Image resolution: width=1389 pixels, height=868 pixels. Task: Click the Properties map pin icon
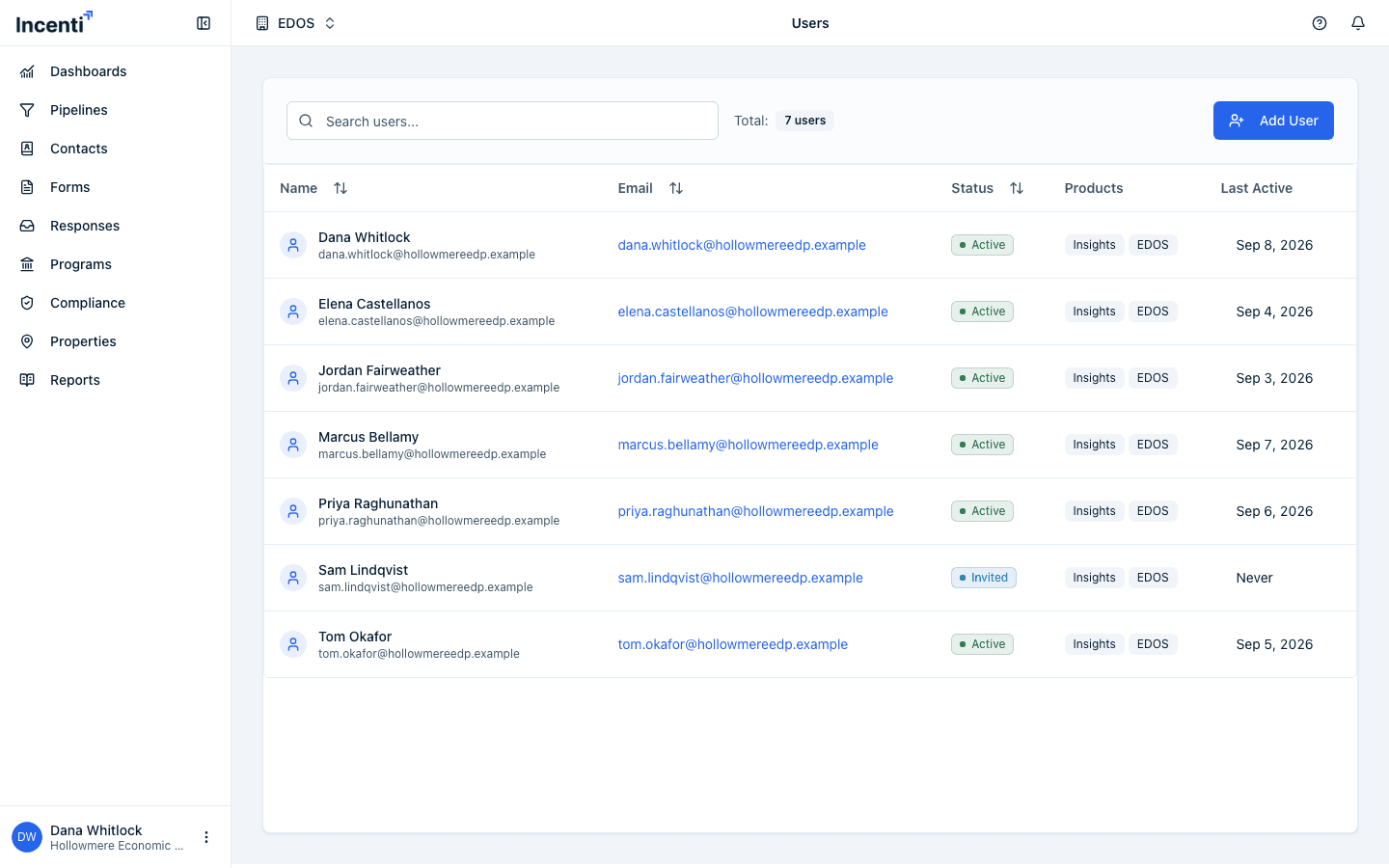coord(27,341)
